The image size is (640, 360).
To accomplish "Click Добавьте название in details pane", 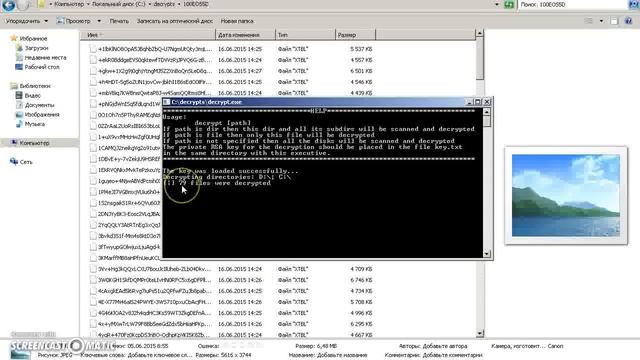I will point(342,355).
